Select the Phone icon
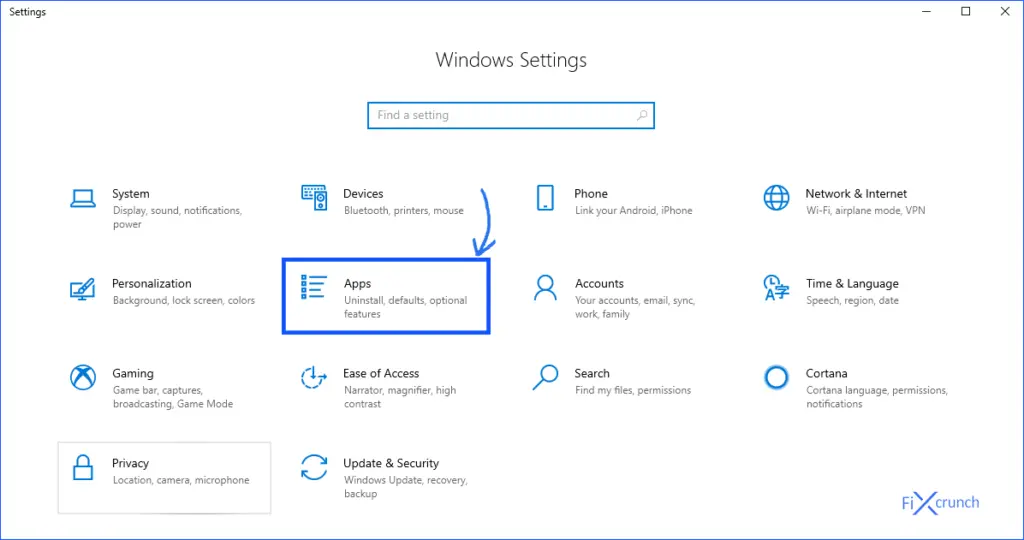Screen dimensions: 1024x540 coord(545,198)
